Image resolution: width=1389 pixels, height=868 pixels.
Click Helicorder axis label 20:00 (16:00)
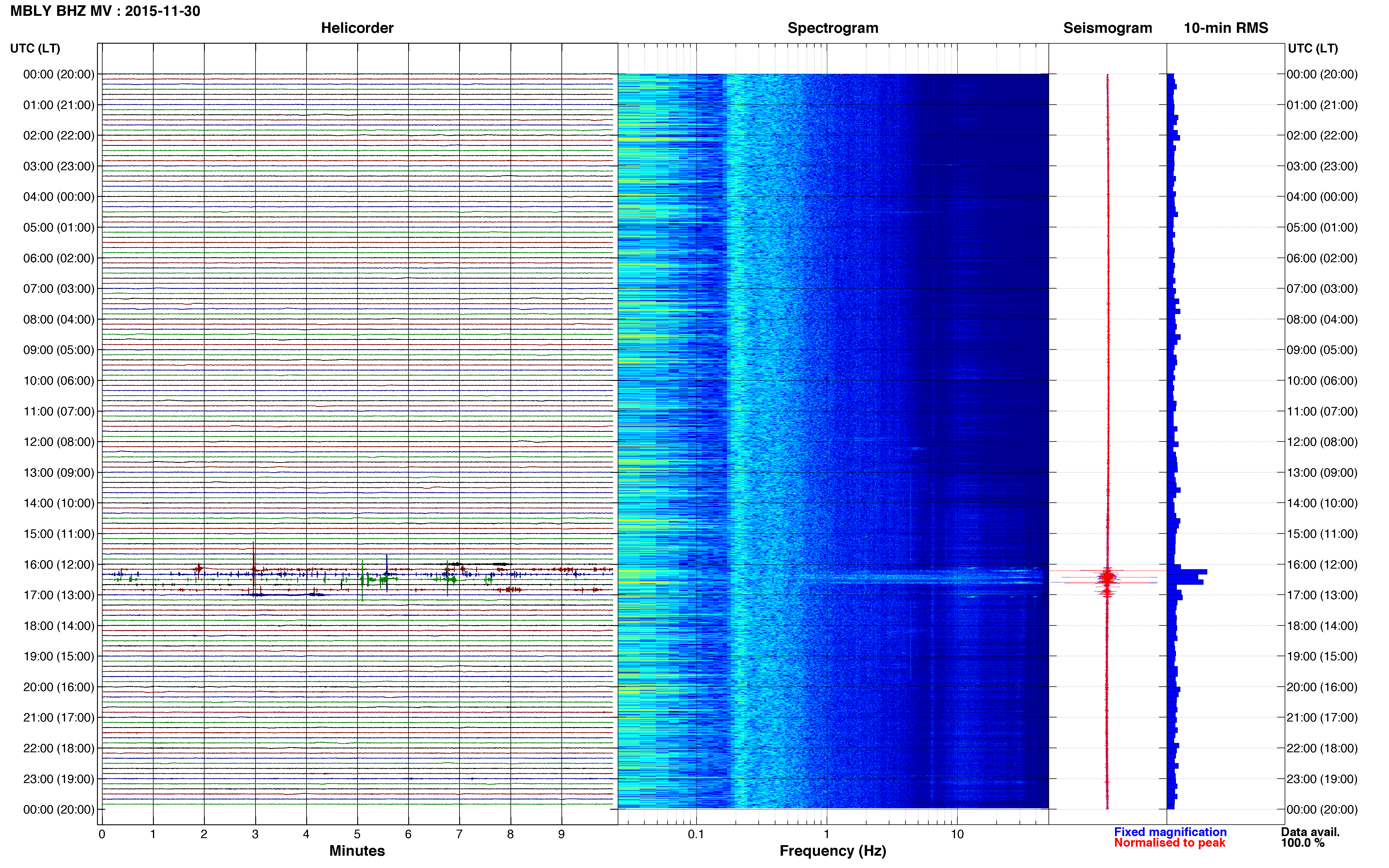point(59,687)
